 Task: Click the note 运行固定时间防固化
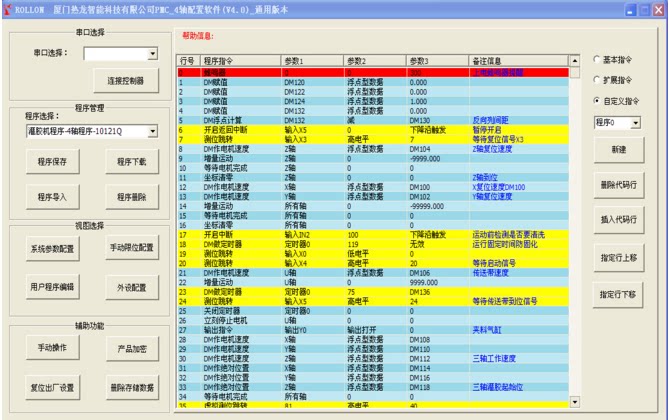[x=505, y=244]
